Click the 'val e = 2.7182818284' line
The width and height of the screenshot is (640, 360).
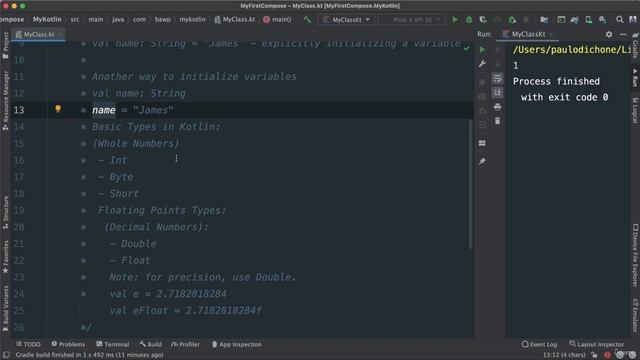(168, 294)
